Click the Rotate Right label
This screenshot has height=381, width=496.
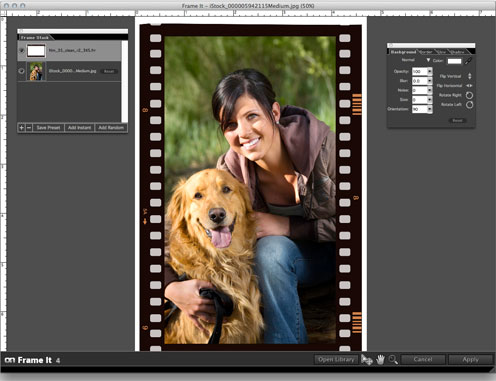pos(450,95)
